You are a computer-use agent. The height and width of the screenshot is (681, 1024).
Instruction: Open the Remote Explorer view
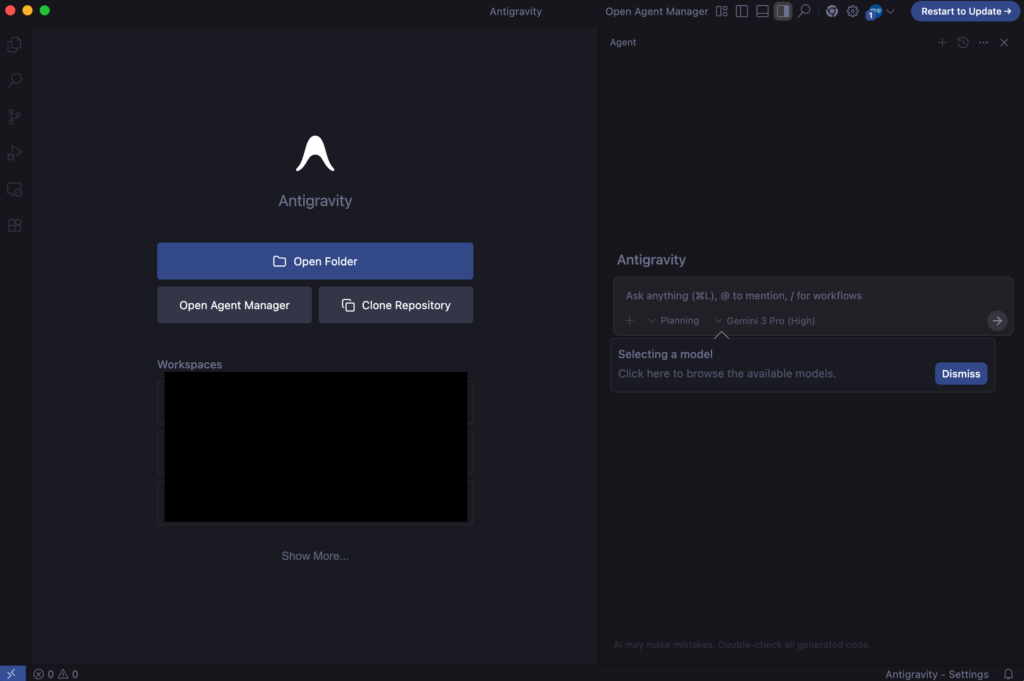pyautogui.click(x=15, y=189)
